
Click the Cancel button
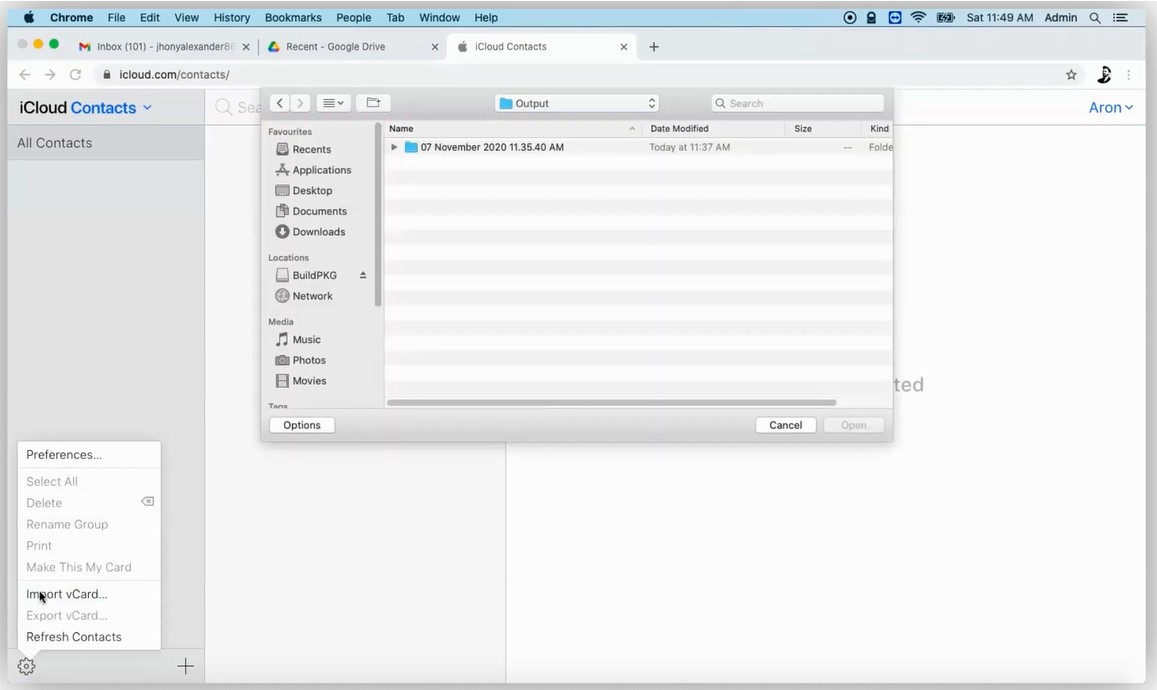[785, 424]
